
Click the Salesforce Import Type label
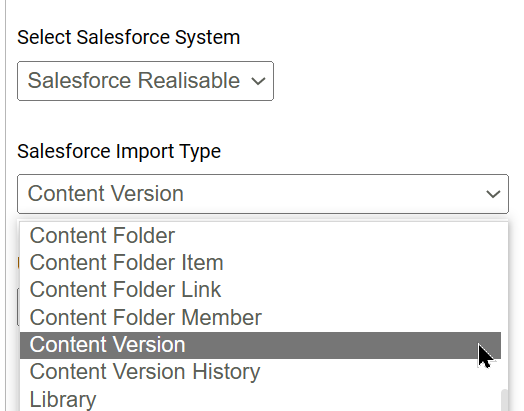point(119,151)
